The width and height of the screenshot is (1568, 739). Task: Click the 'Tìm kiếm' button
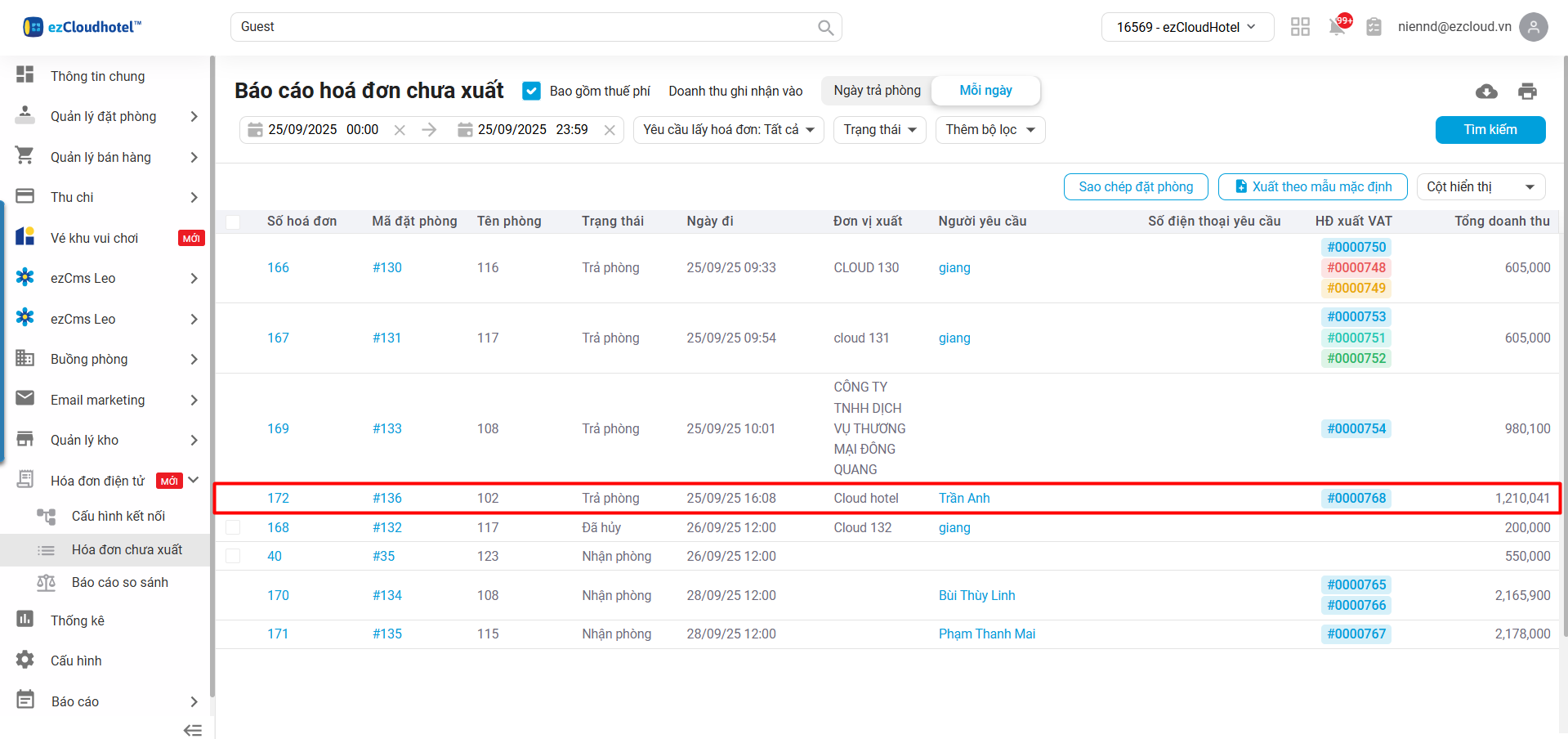pyautogui.click(x=1490, y=130)
